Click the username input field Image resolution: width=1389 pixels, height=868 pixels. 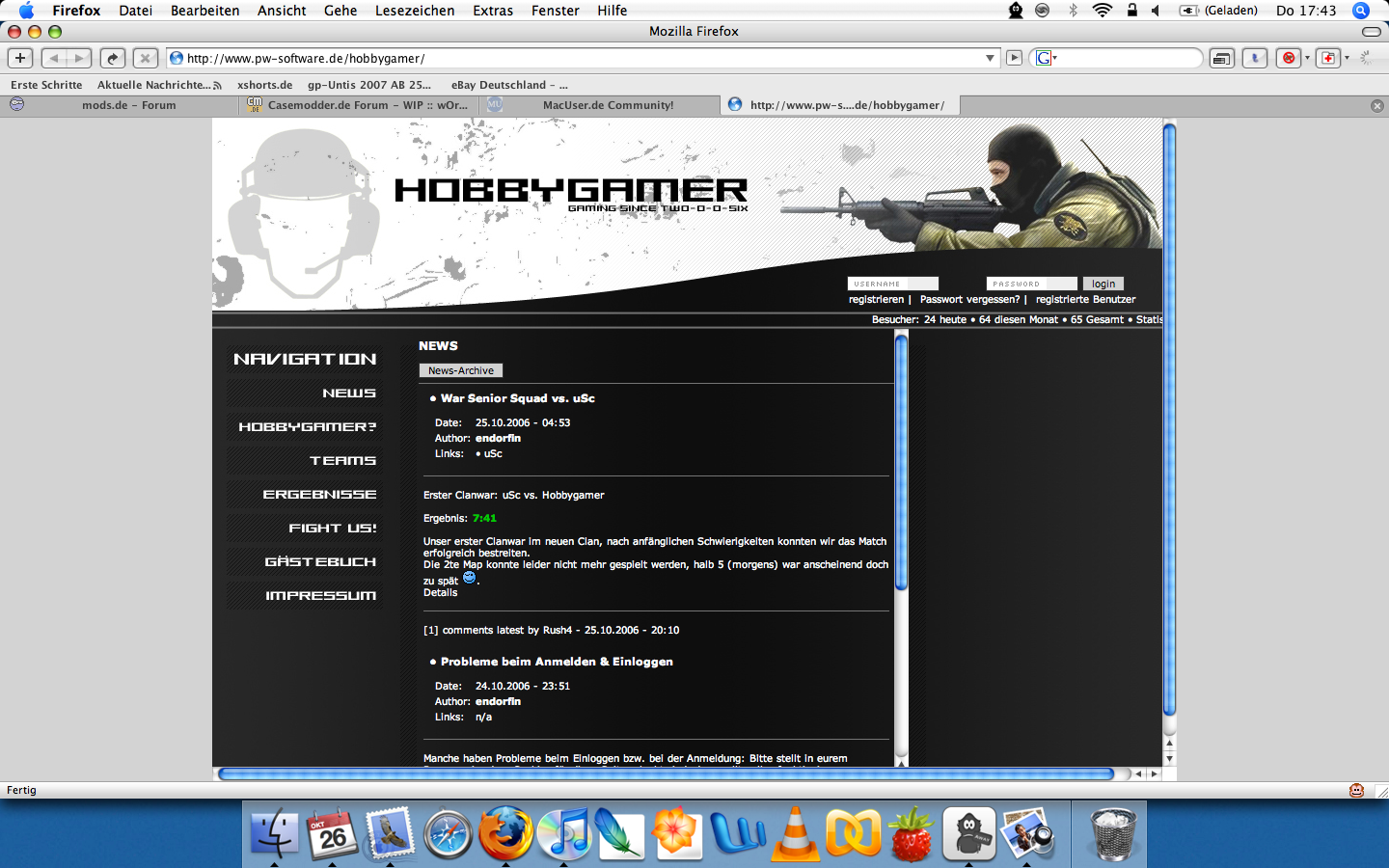892,284
